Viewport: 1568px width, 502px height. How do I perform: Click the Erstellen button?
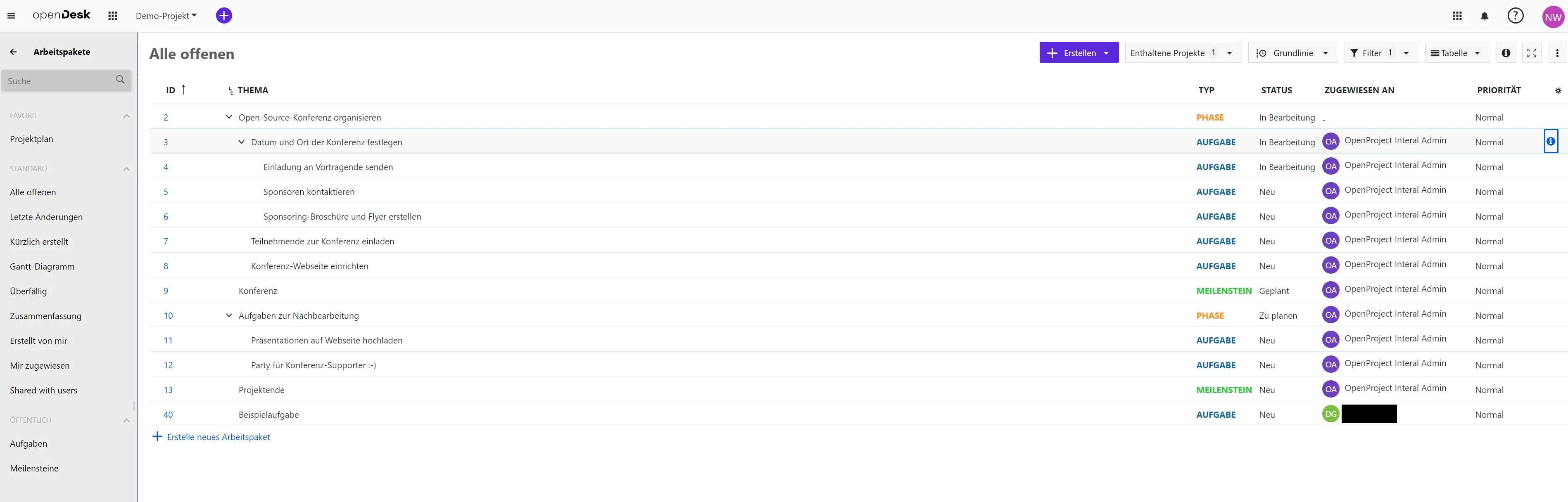click(x=1078, y=53)
